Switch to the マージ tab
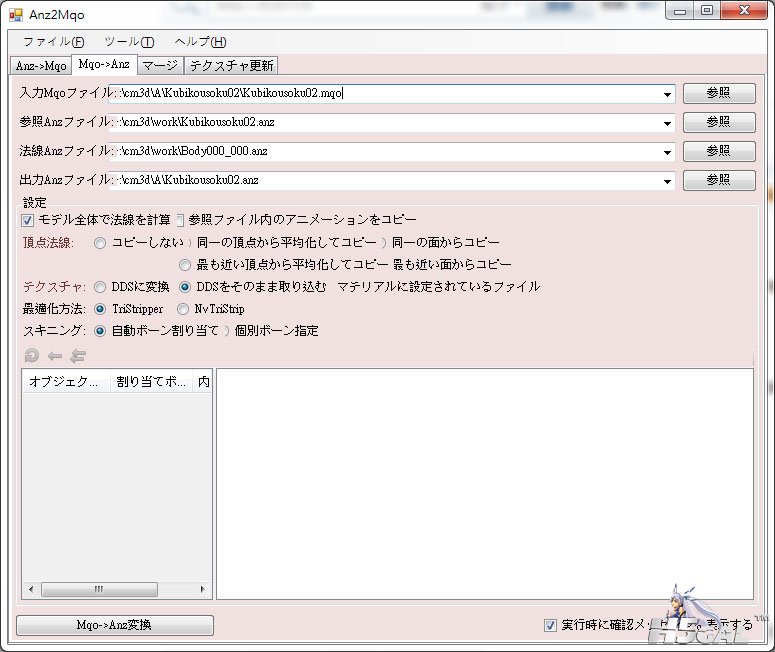Viewport: 775px width, 652px height. click(160, 65)
